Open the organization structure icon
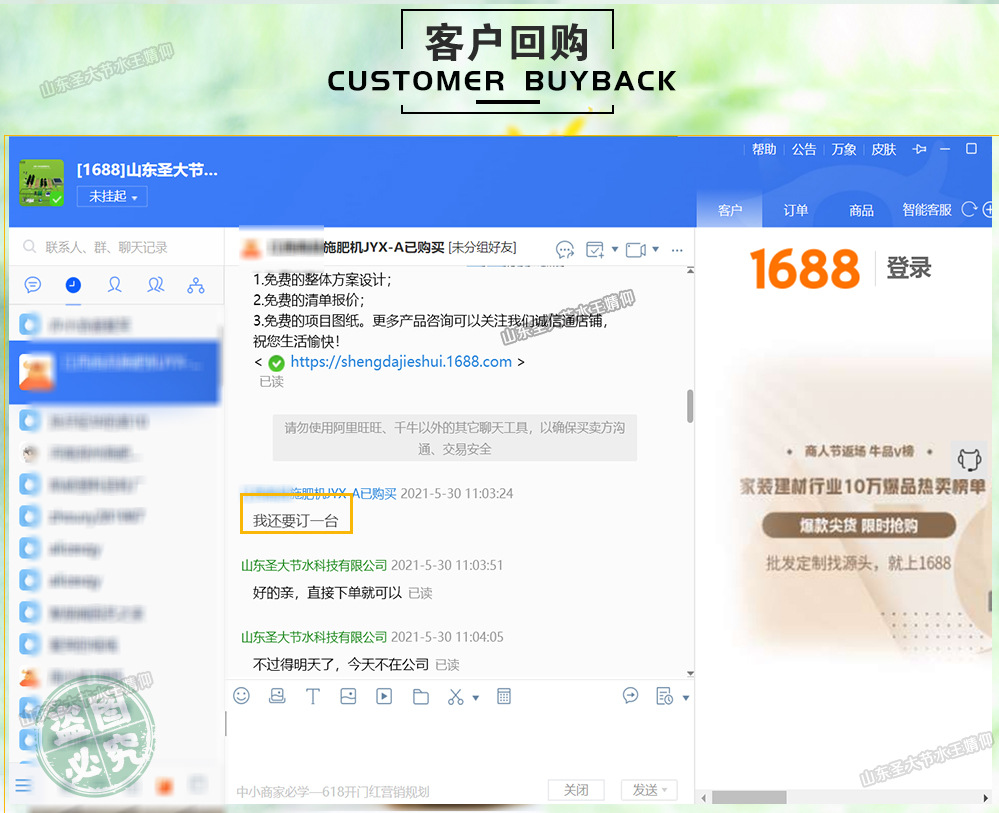Image resolution: width=999 pixels, height=813 pixels. [196, 285]
